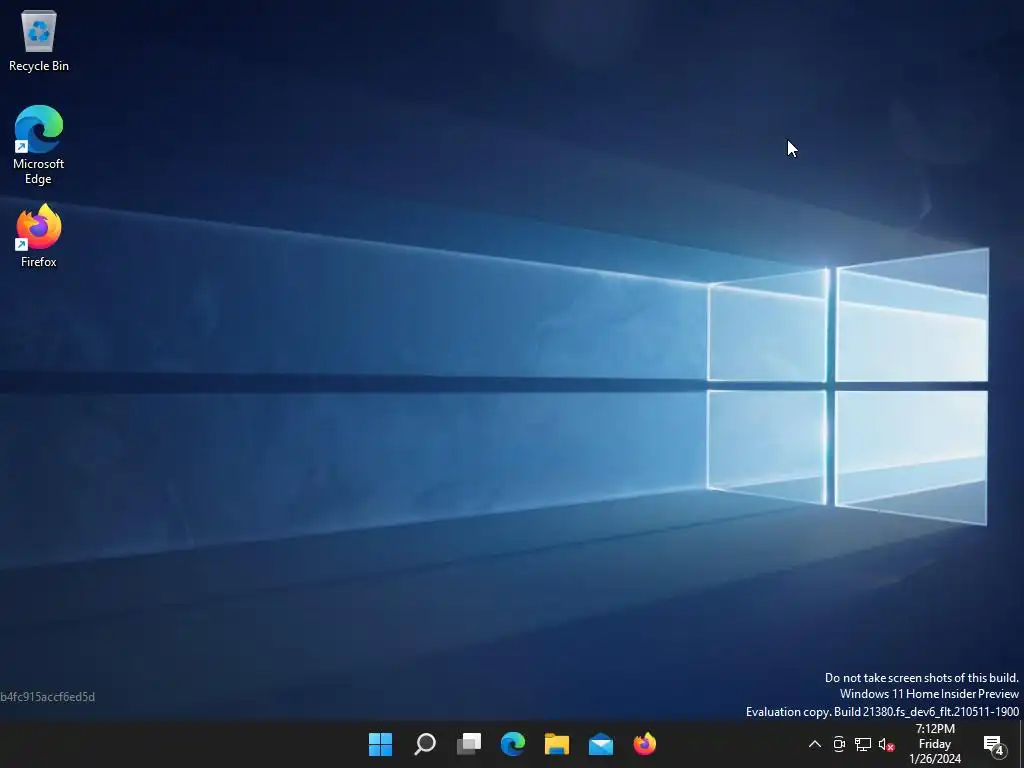
Task: Click the Meet Now tray icon
Action: (x=839, y=744)
